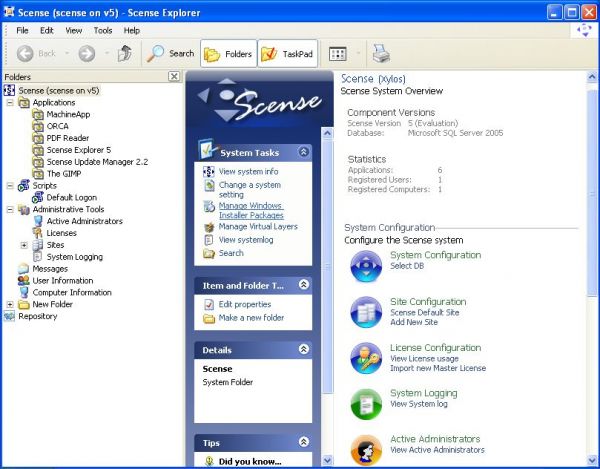600x469 pixels.
Task: Open Search from the toolbar
Action: click(170, 54)
